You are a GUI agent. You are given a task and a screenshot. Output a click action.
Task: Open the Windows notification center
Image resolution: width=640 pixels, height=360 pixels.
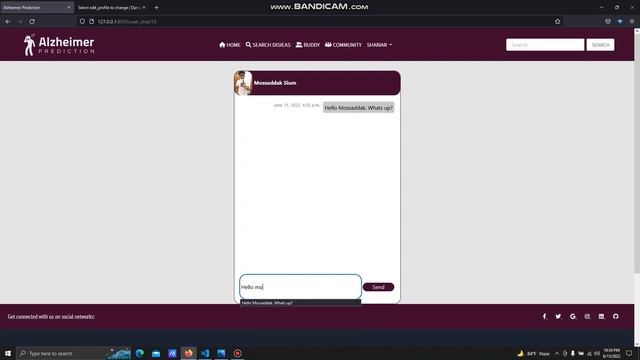[629, 353]
